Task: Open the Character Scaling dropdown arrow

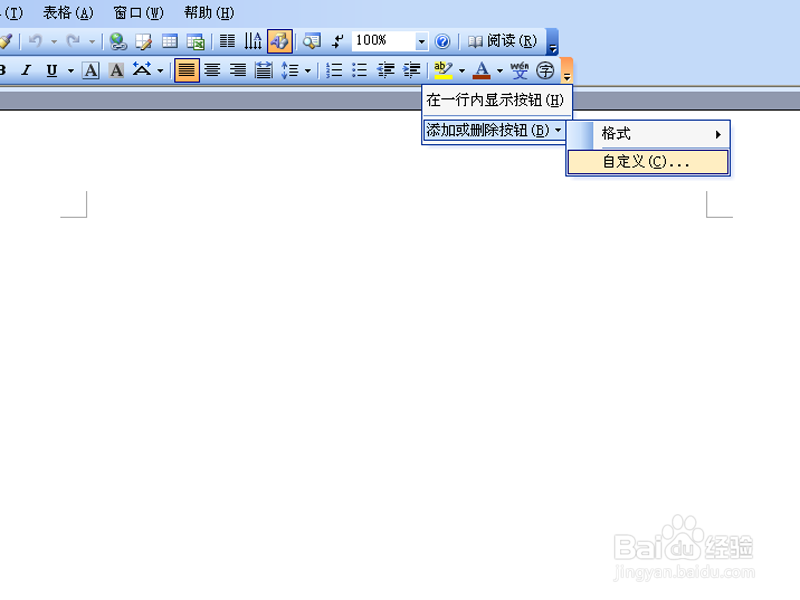Action: (x=160, y=70)
